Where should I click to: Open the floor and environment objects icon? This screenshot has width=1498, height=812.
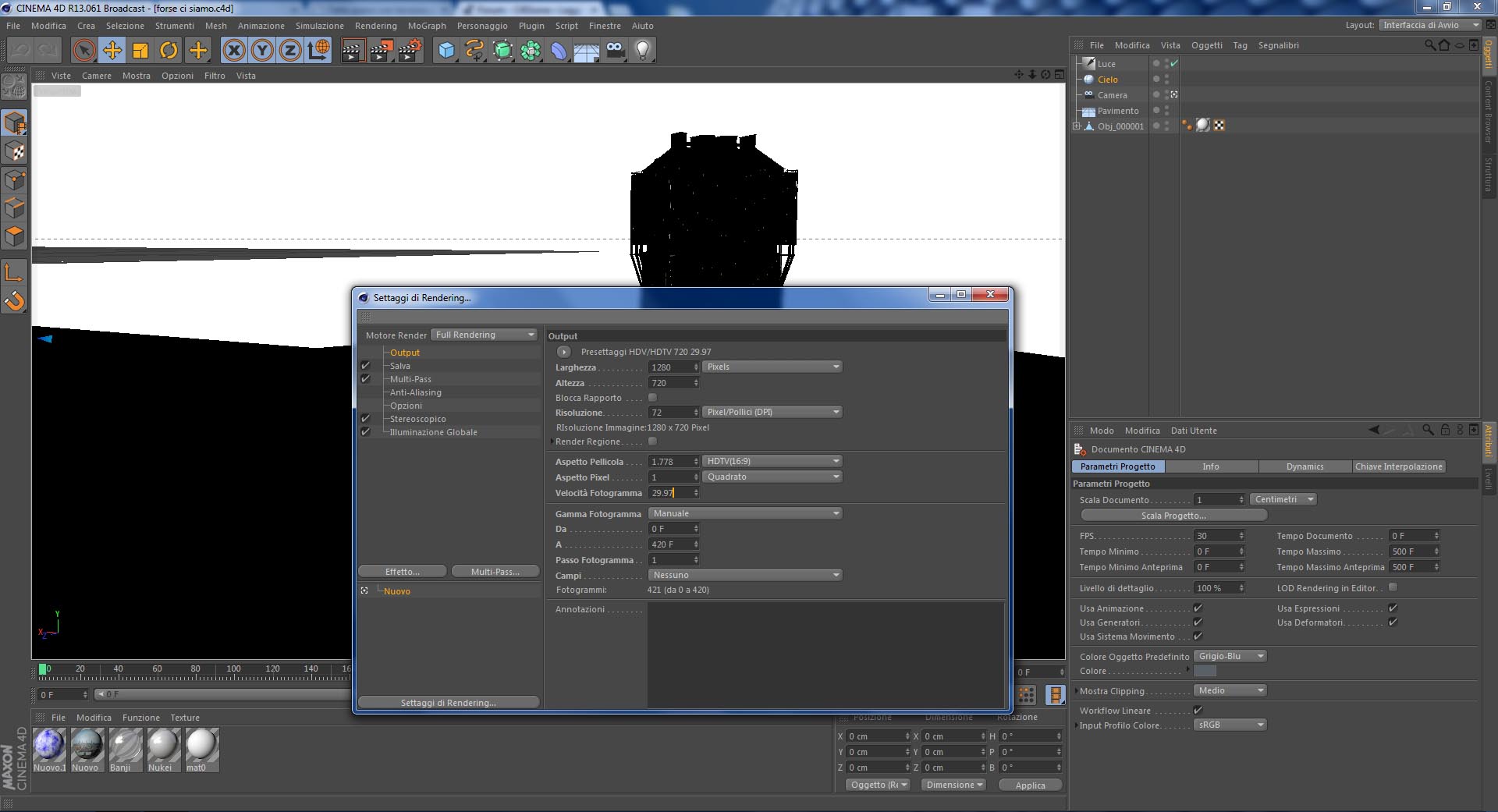587,51
